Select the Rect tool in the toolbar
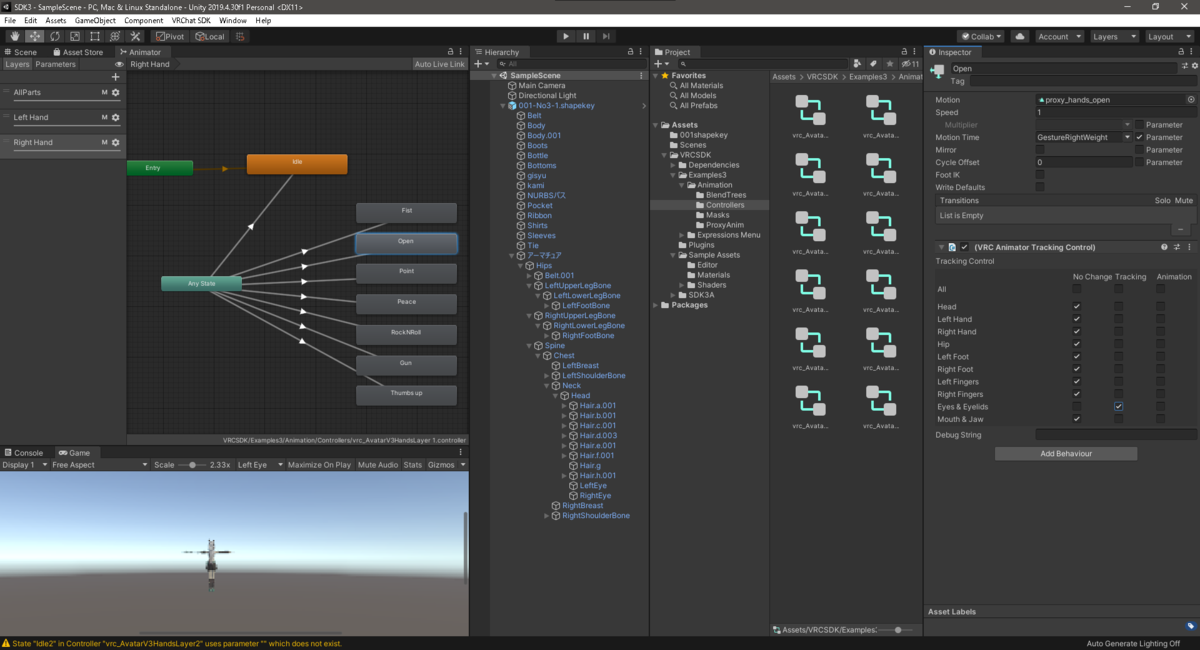This screenshot has width=1200, height=650. pos(95,36)
